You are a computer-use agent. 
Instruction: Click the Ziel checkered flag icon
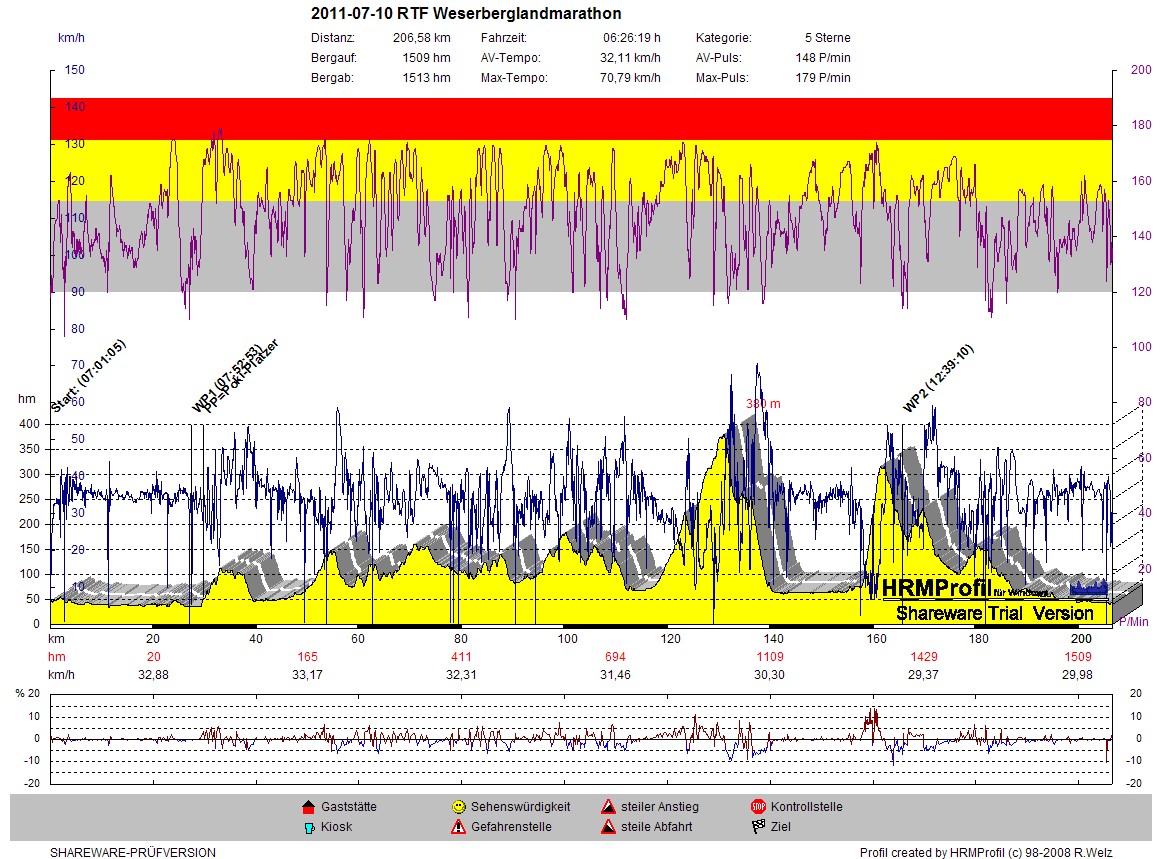tap(757, 827)
